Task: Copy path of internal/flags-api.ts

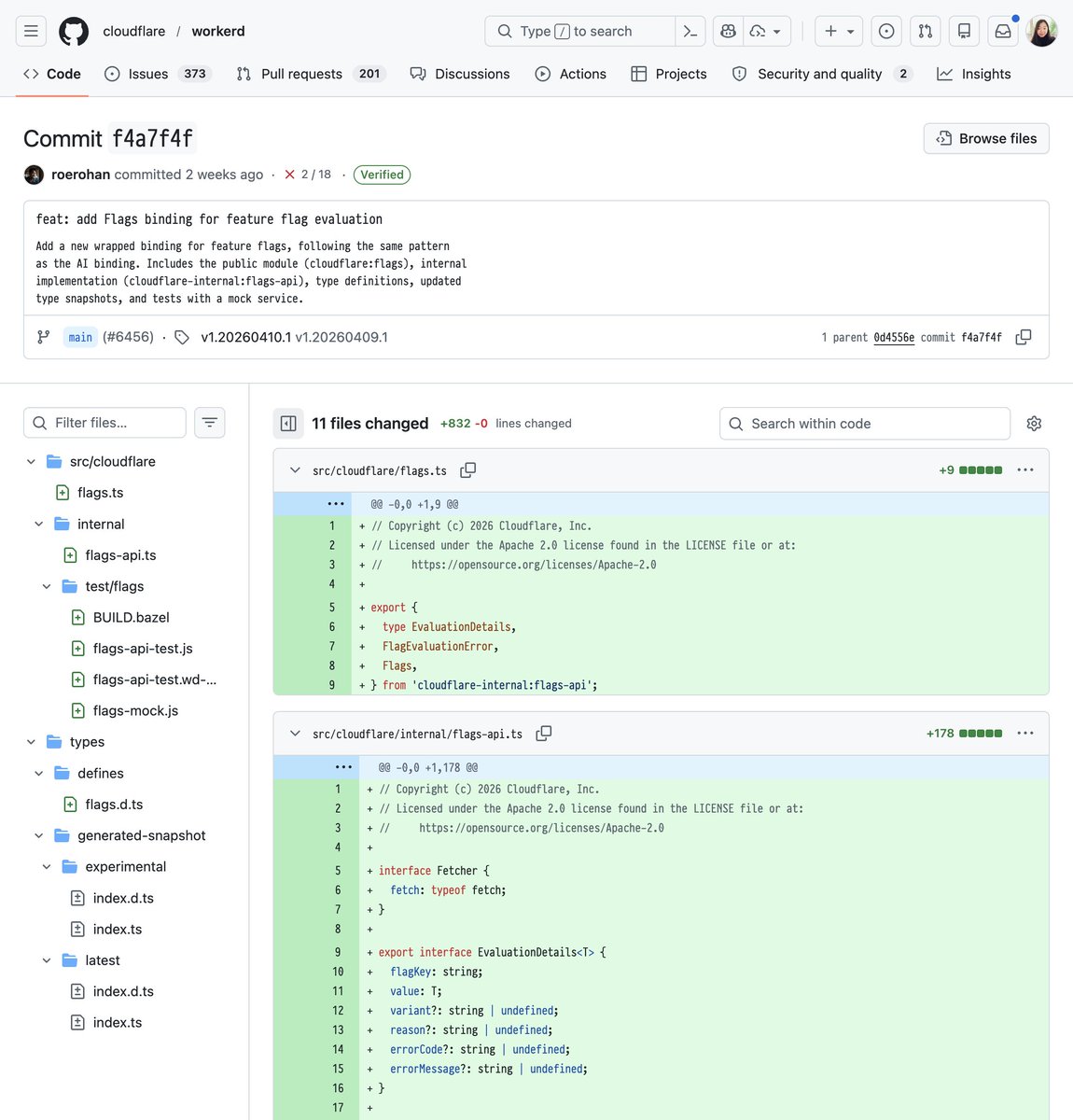Action: pyautogui.click(x=544, y=734)
